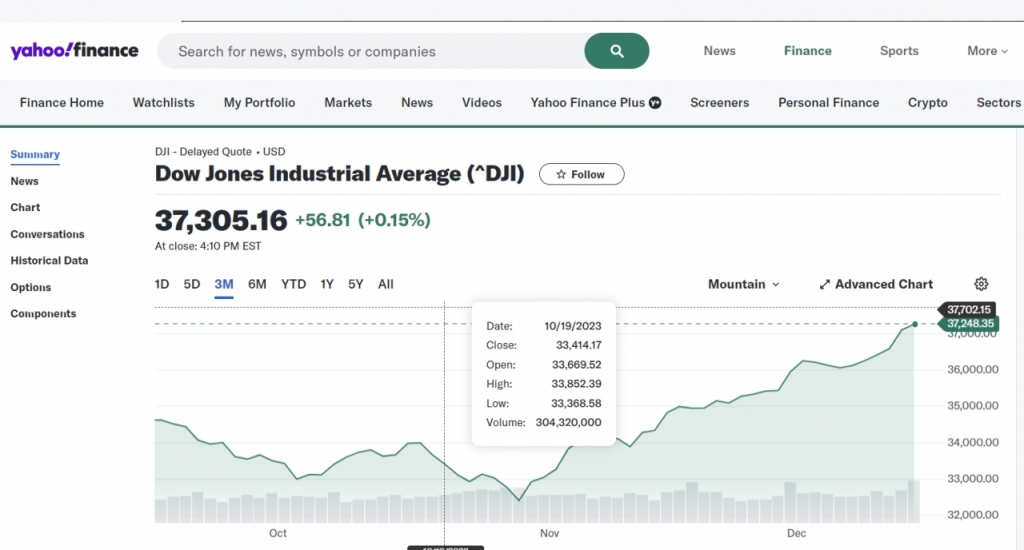1024x550 pixels.
Task: Open the Advanced Chart view
Action: coord(876,284)
